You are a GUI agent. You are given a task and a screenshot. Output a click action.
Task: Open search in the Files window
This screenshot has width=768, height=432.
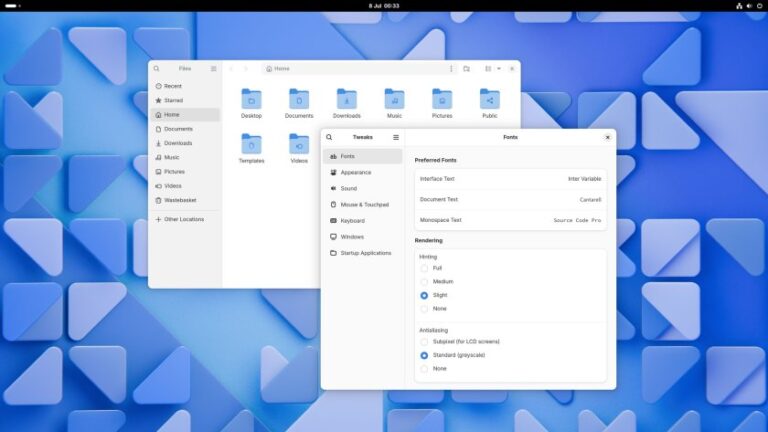coord(156,69)
